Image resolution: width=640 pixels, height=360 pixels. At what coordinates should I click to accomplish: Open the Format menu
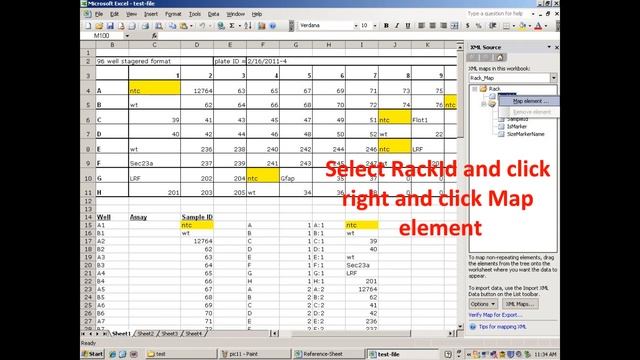click(173, 14)
